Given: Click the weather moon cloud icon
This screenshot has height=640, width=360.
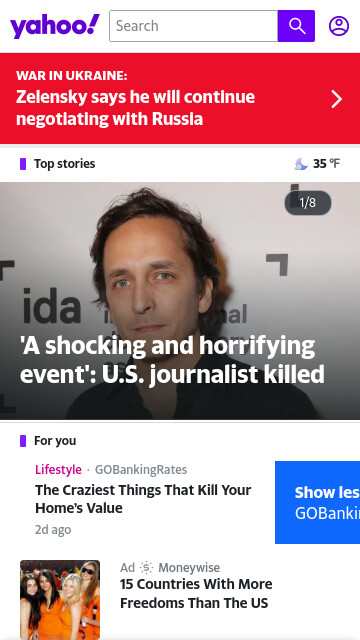Looking at the screenshot, I should coord(301,164).
